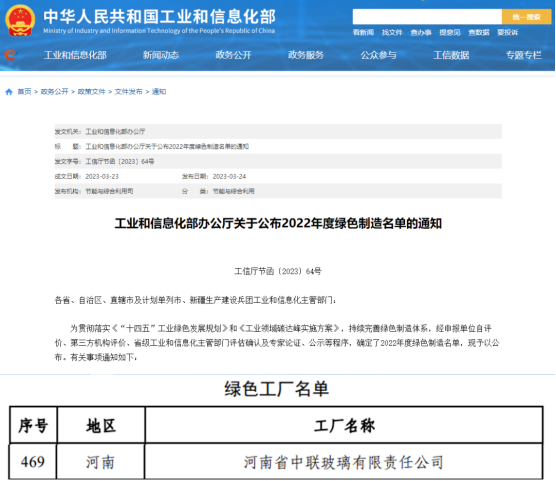The height and width of the screenshot is (481, 556).
Task: Open the 工信数据 navigation item
Action: click(451, 55)
